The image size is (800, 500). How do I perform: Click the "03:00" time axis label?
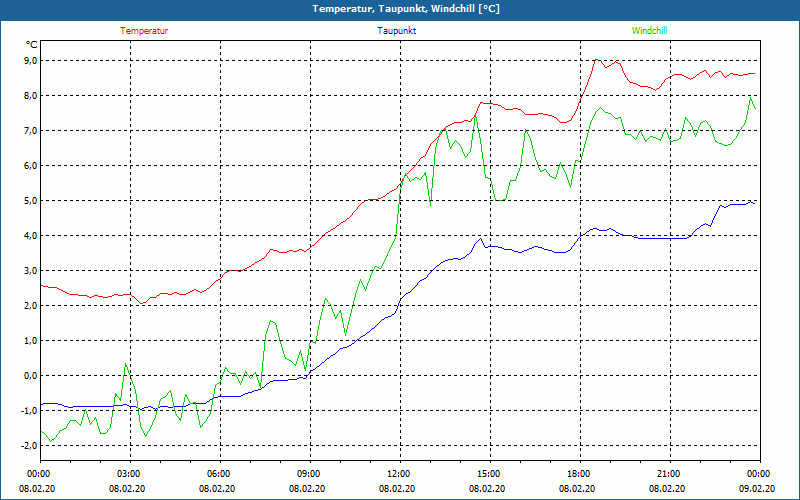tap(128, 474)
